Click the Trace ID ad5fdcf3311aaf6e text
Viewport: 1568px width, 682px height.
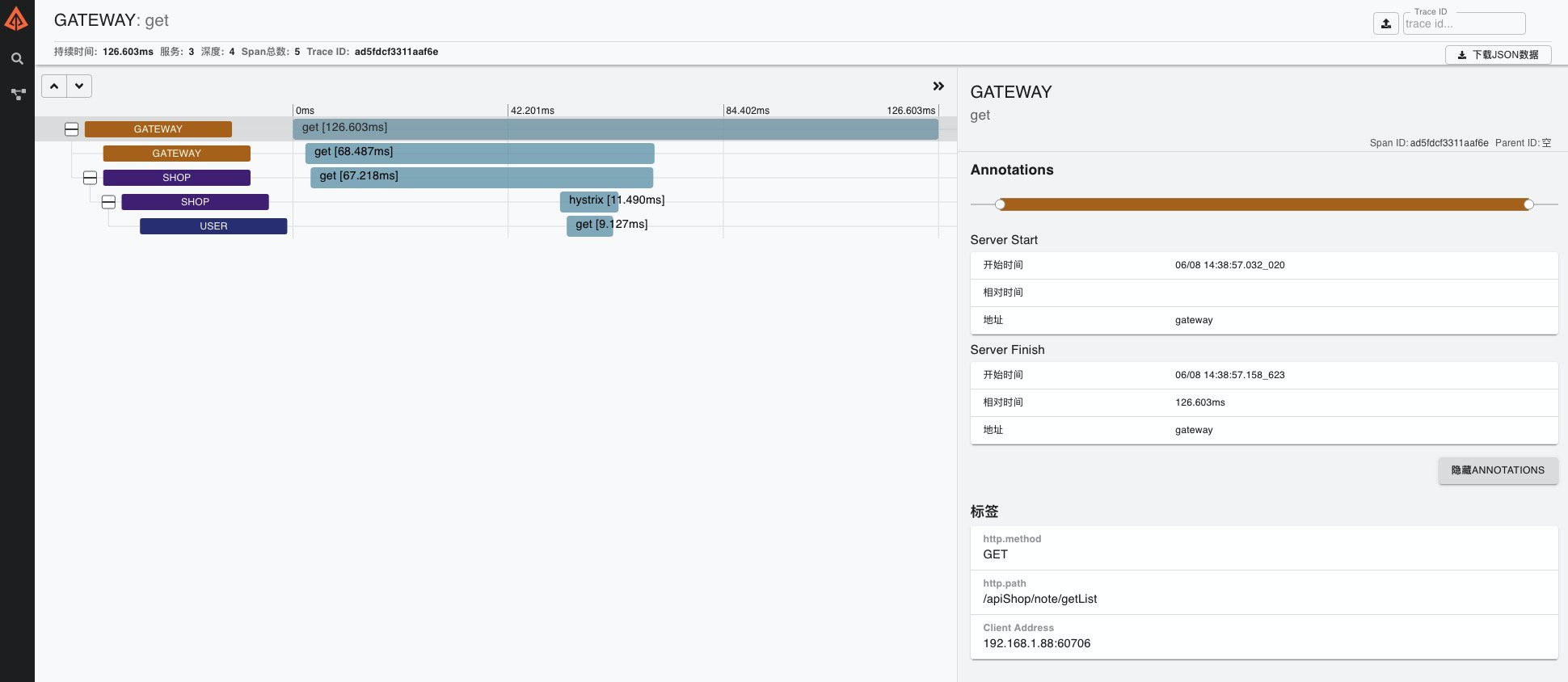(396, 52)
